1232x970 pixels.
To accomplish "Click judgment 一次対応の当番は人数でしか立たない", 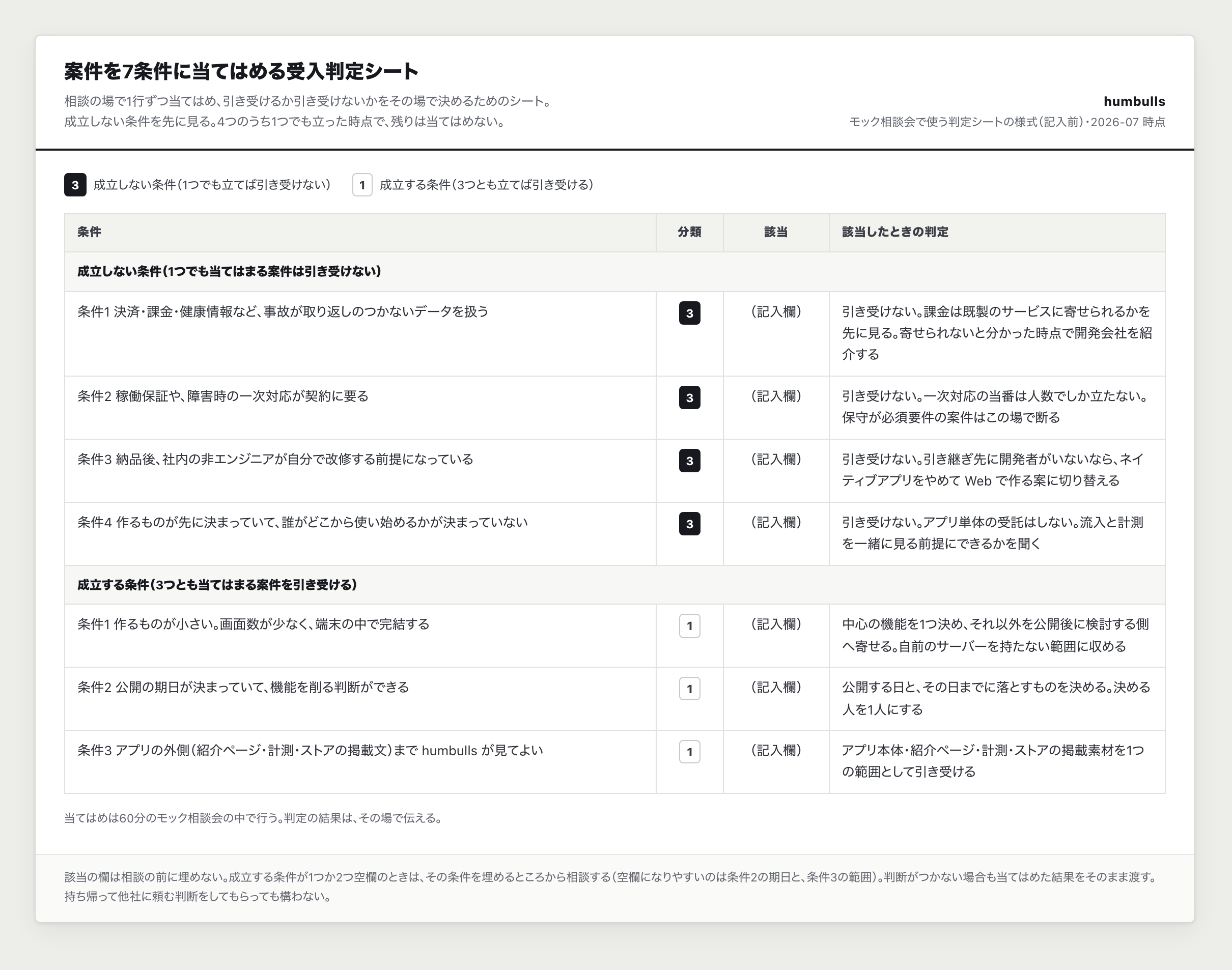I will point(995,407).
